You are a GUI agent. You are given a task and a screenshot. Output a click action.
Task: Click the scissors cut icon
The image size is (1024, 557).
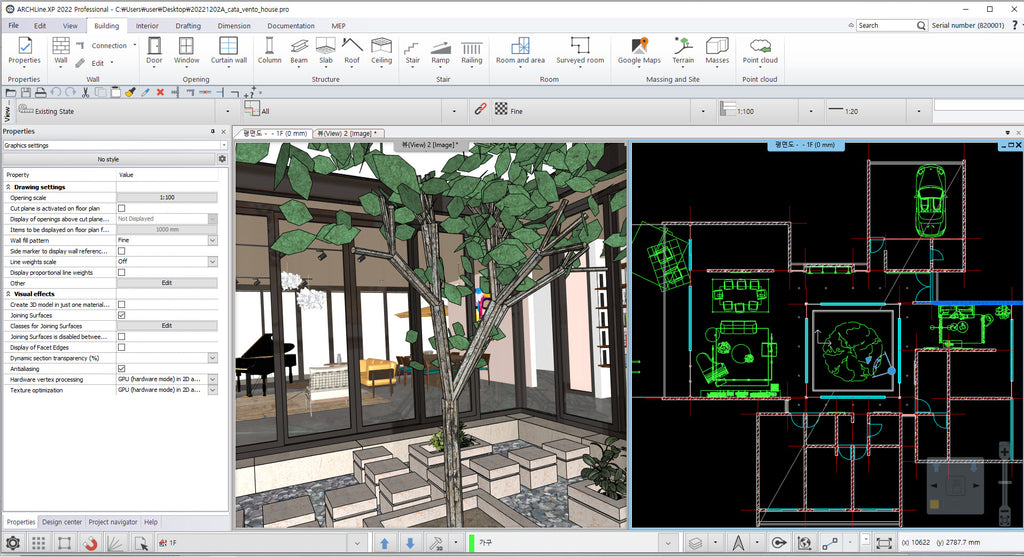86,93
